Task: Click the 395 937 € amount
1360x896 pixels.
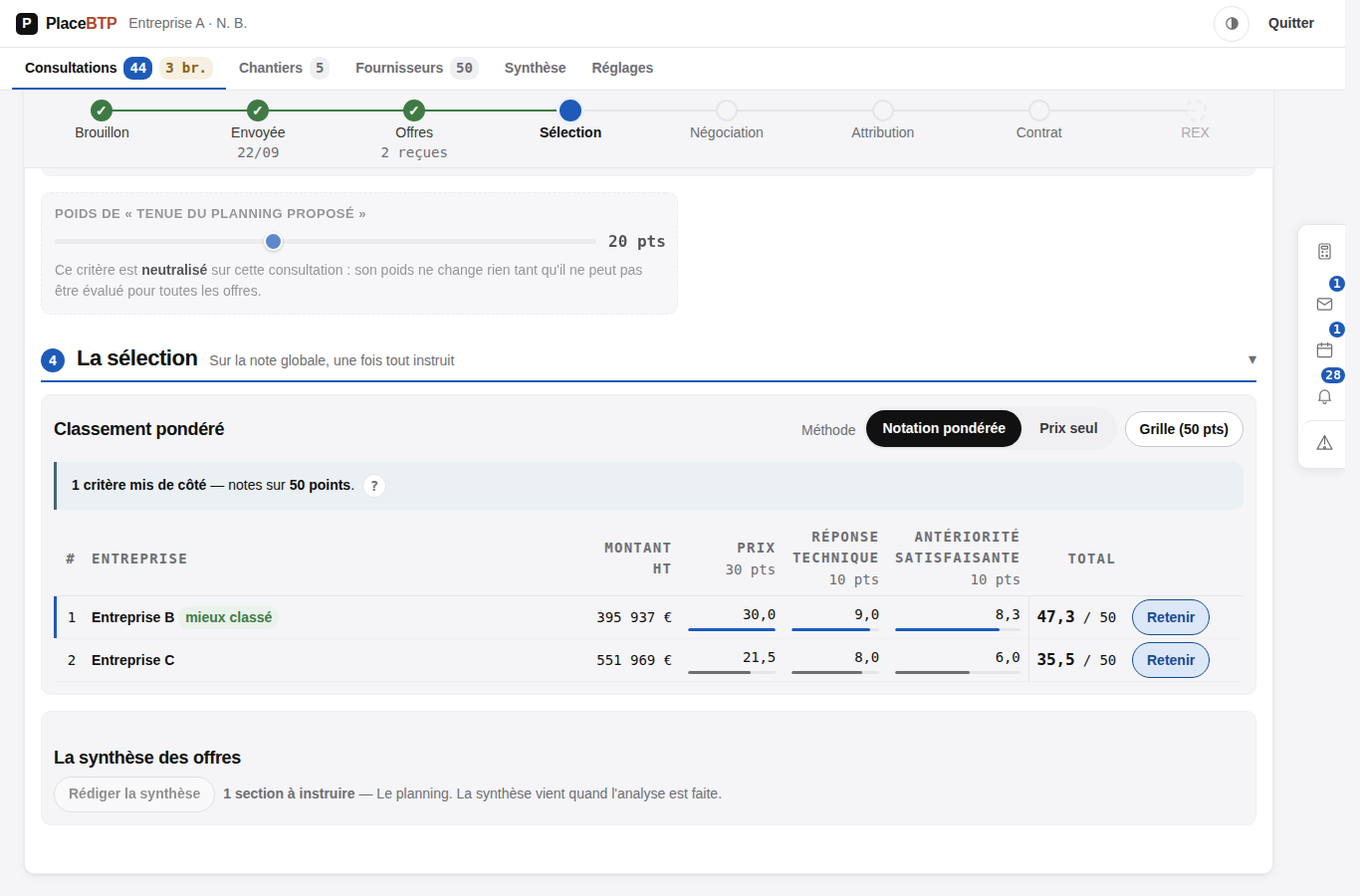Action: click(x=634, y=617)
